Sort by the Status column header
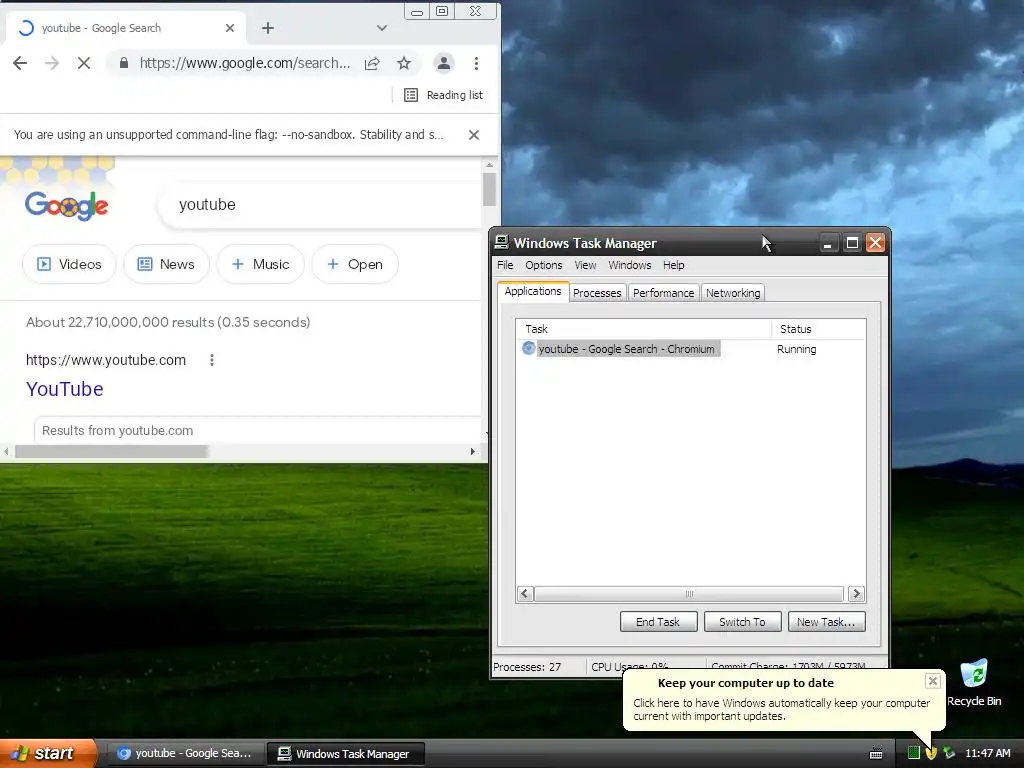Screen dimensions: 1024x768 (x=818, y=329)
